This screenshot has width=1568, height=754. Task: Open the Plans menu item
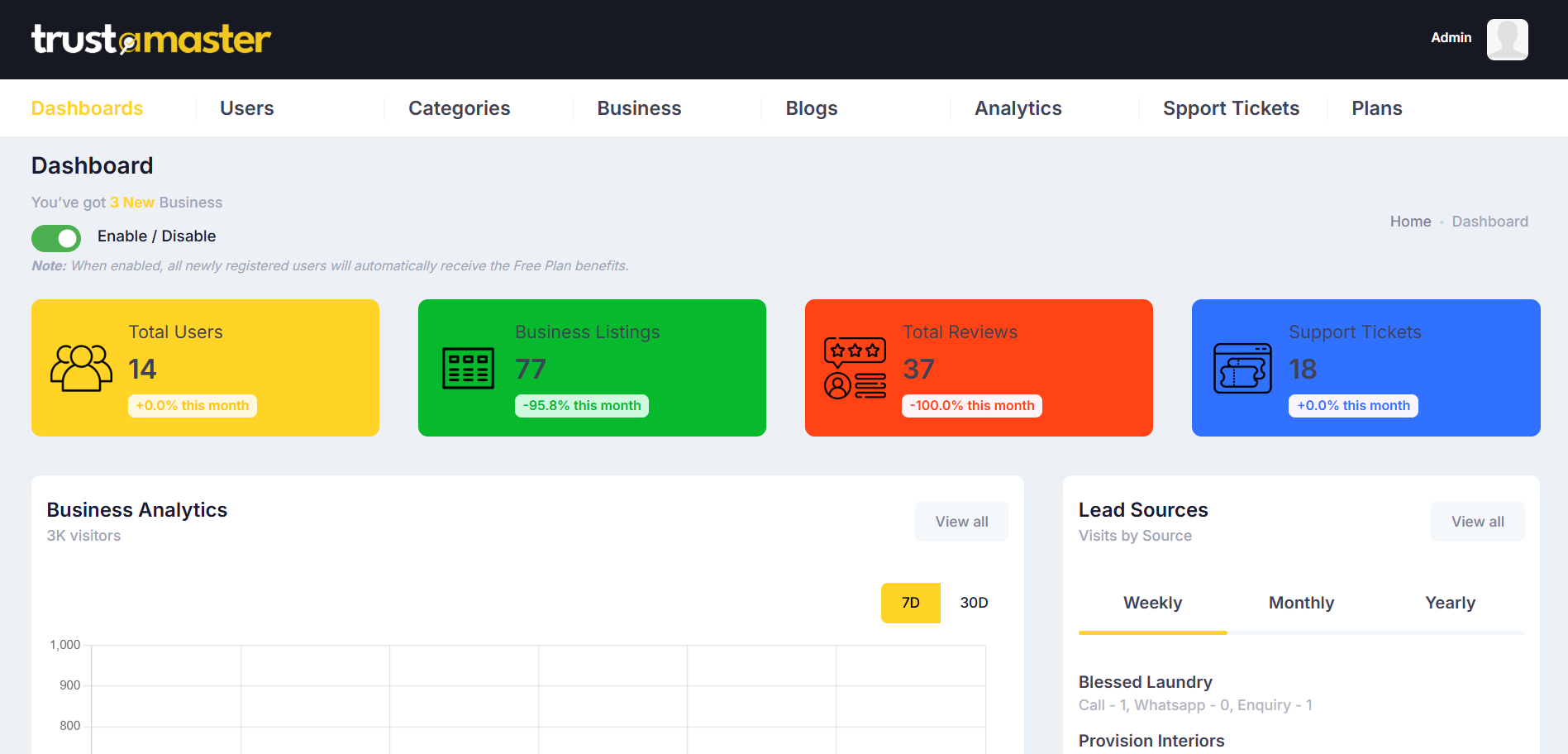click(1376, 108)
